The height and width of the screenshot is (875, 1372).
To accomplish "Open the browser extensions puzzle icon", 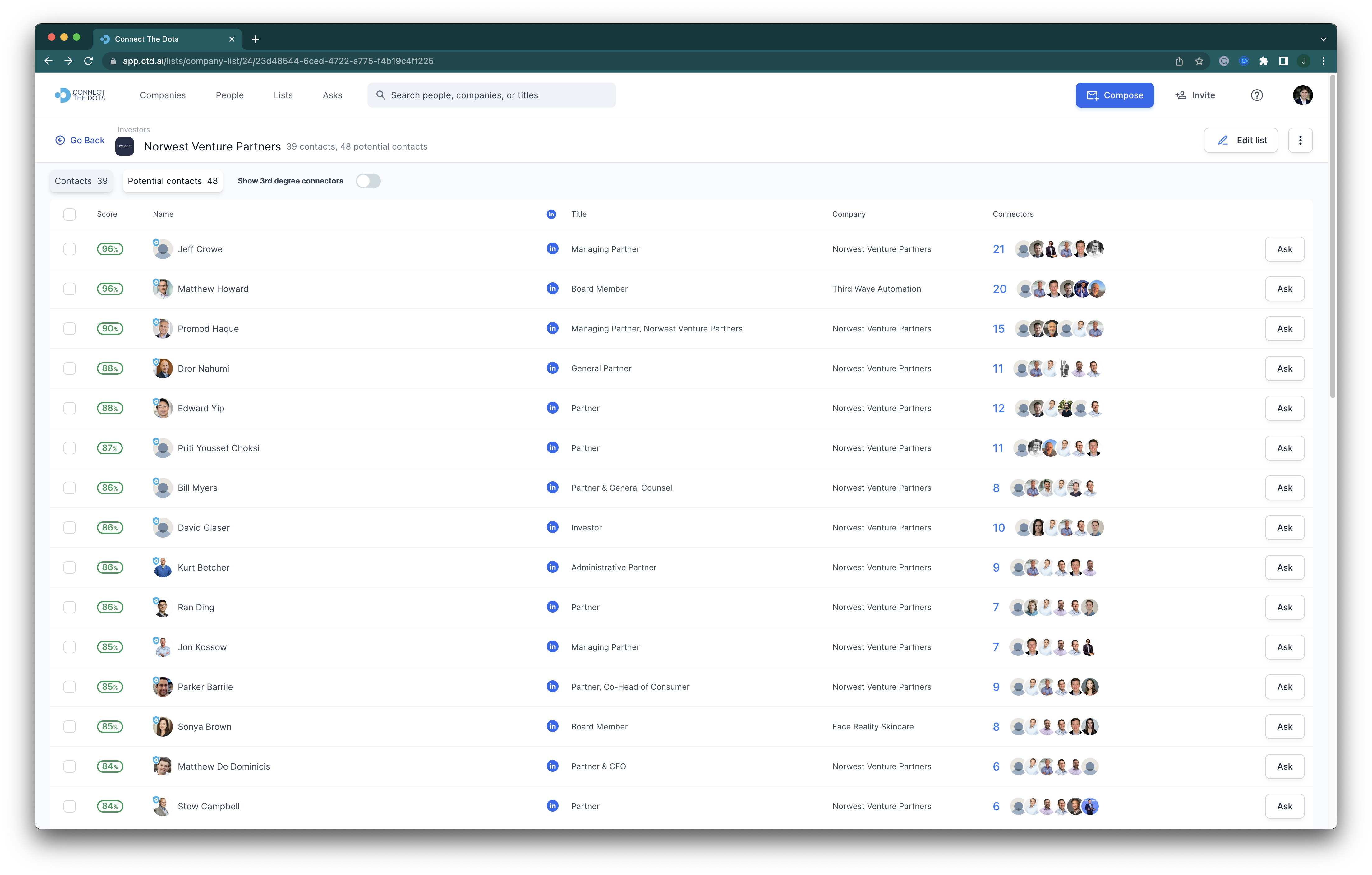I will point(1264,61).
